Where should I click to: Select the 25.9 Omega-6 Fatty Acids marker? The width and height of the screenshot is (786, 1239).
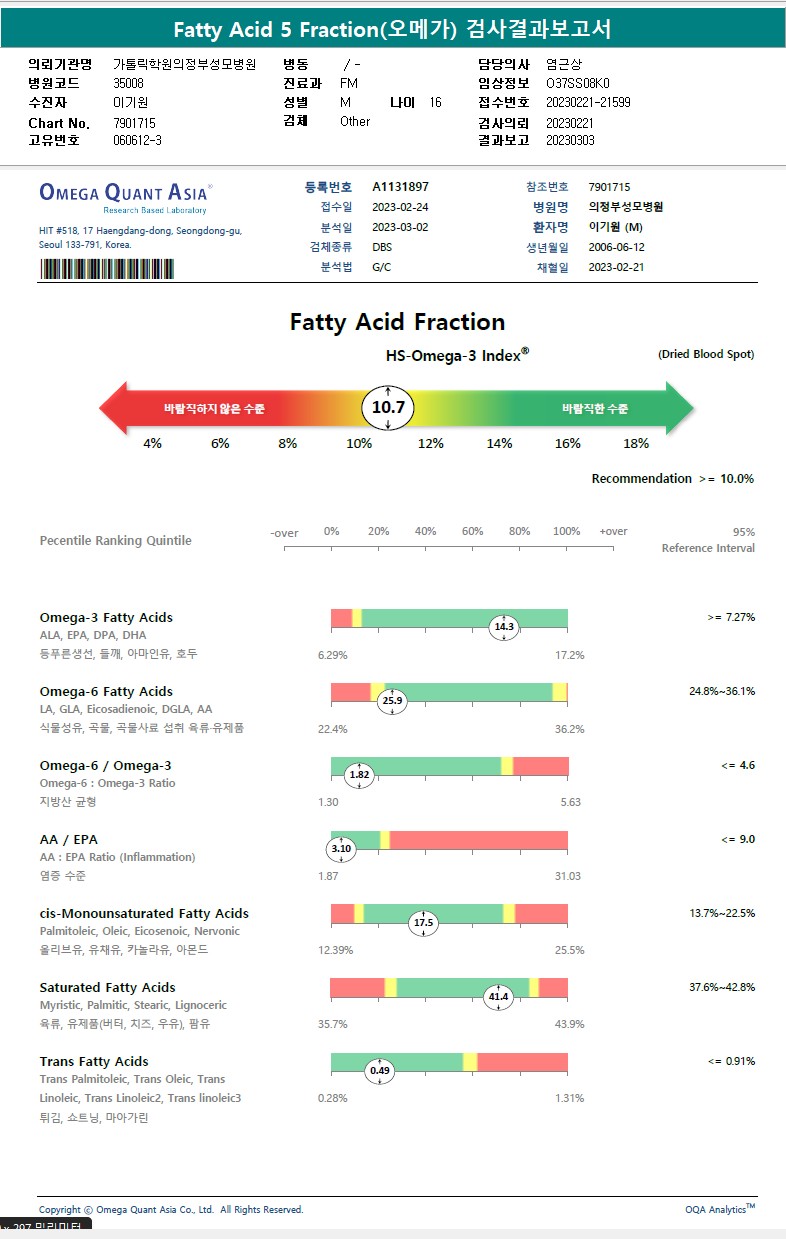[x=392, y=701]
